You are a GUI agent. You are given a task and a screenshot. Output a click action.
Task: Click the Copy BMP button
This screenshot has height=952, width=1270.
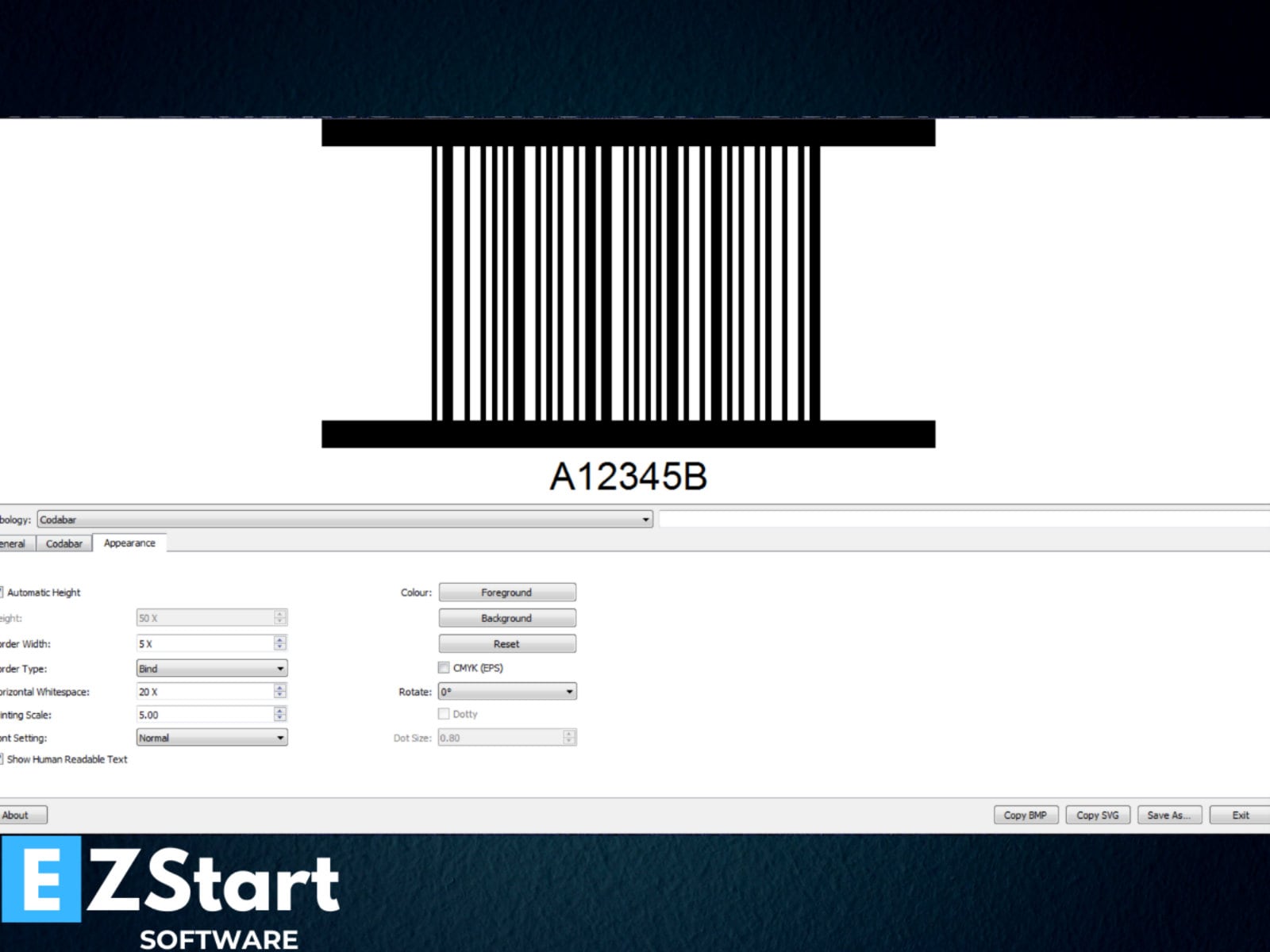click(x=1026, y=815)
